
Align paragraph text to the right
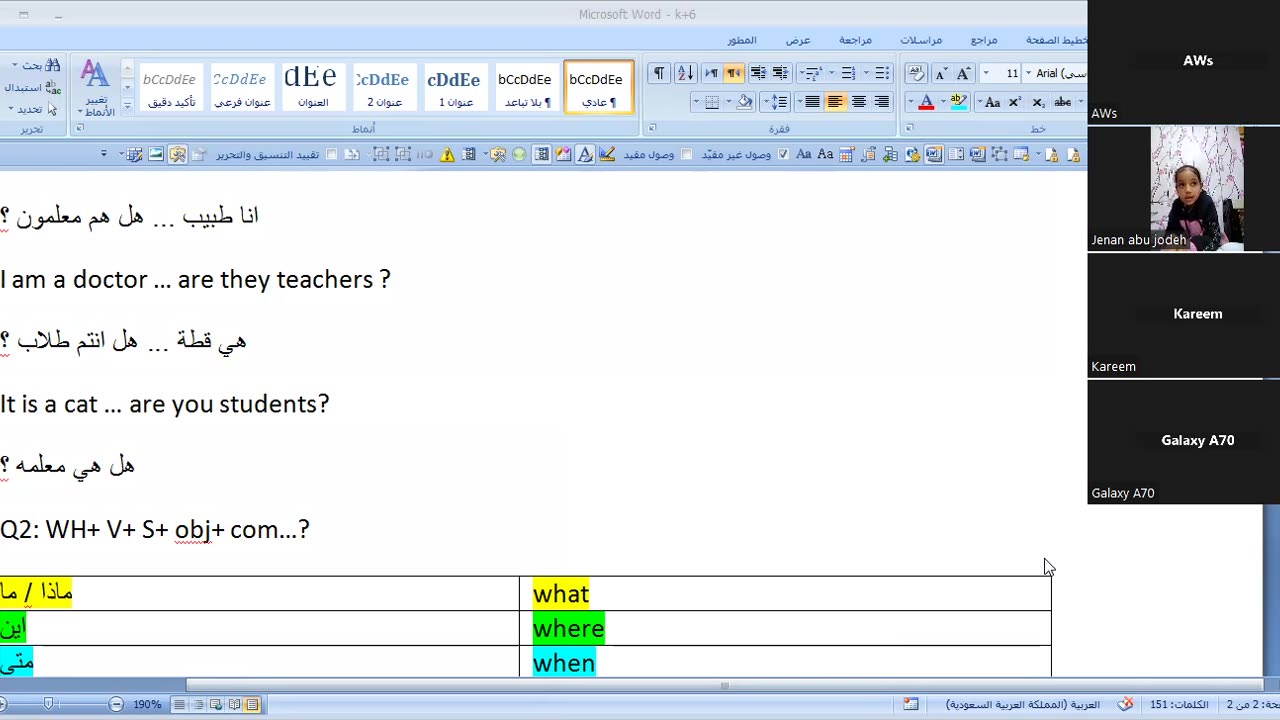[881, 102]
